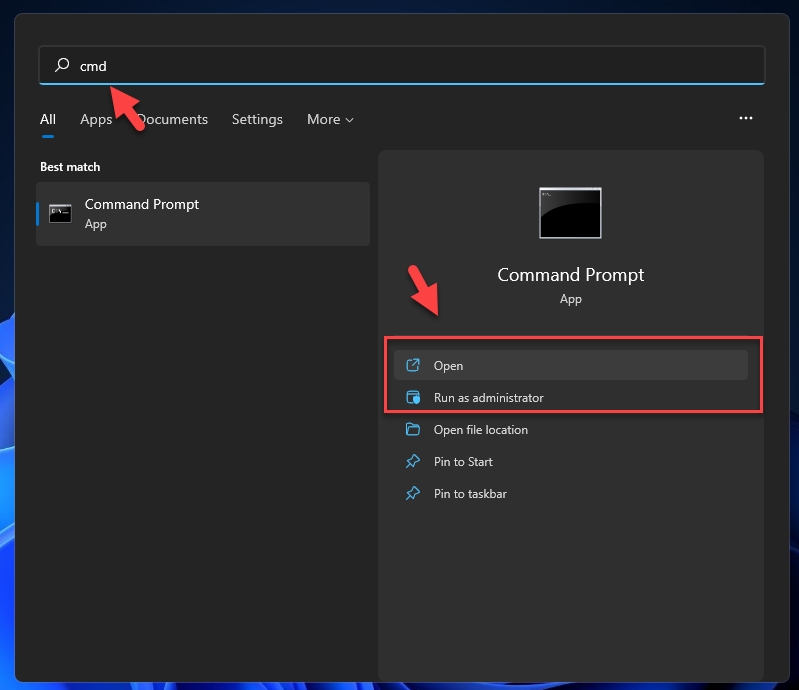Click the Open arrow-box icon
This screenshot has width=799, height=690.
point(413,365)
